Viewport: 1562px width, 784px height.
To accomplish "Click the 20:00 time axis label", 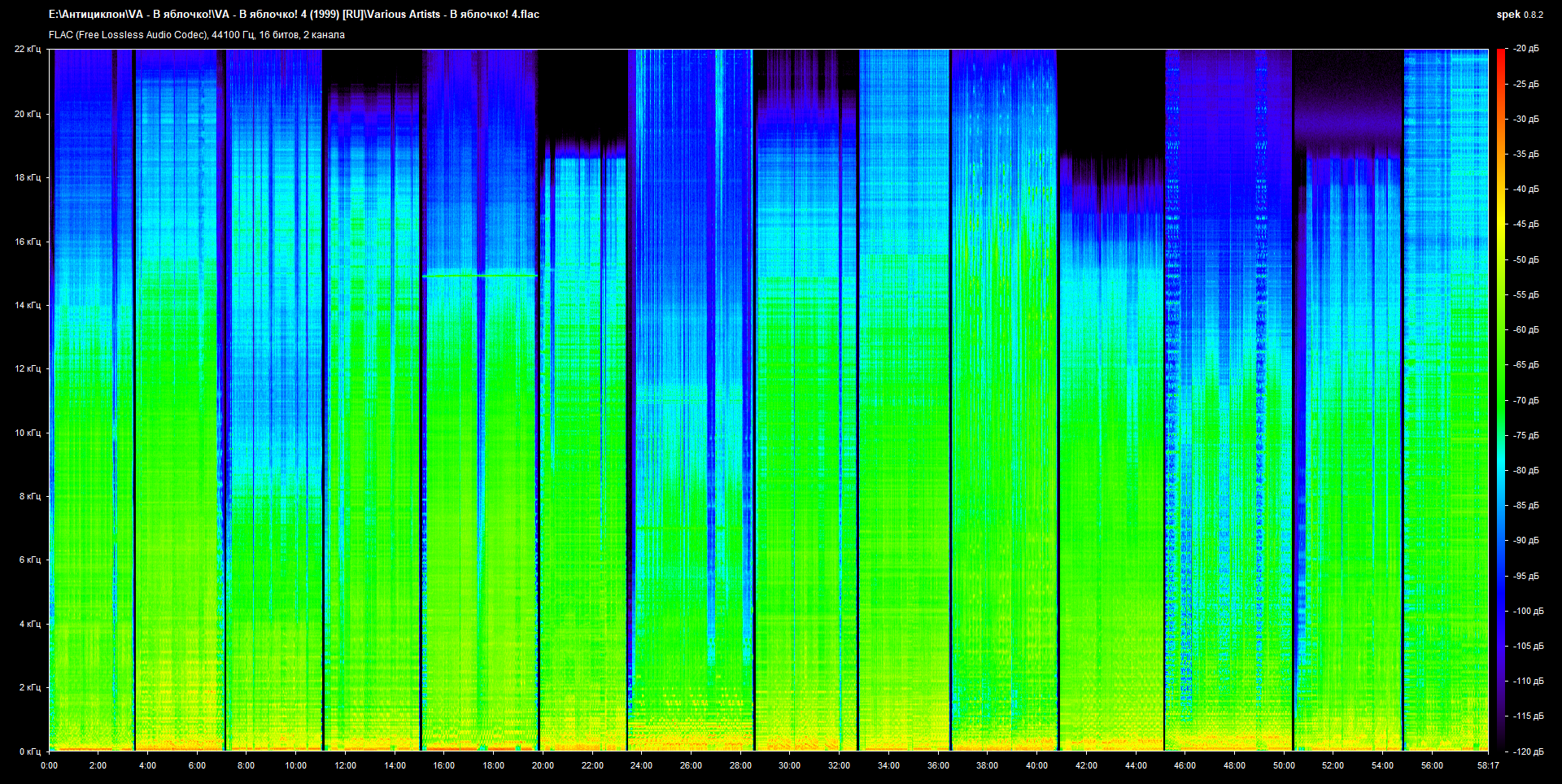I will [543, 765].
